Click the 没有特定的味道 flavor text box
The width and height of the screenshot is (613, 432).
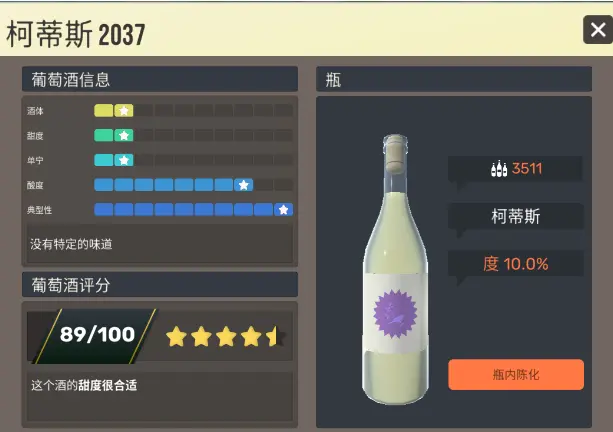(x=160, y=244)
